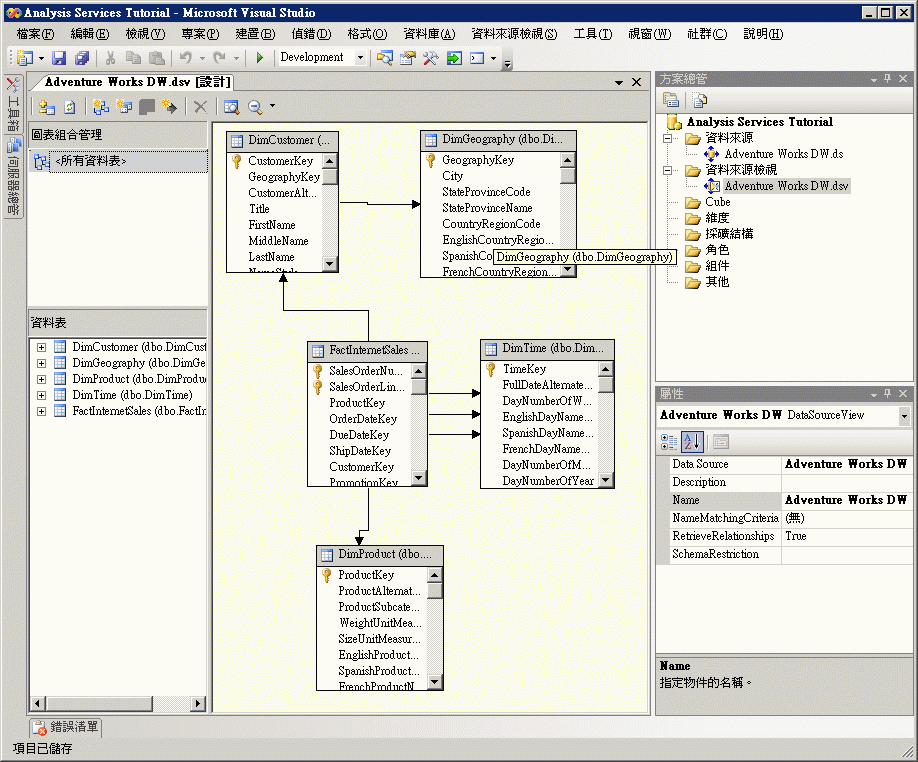Click the Undo arrow icon

click(x=186, y=57)
